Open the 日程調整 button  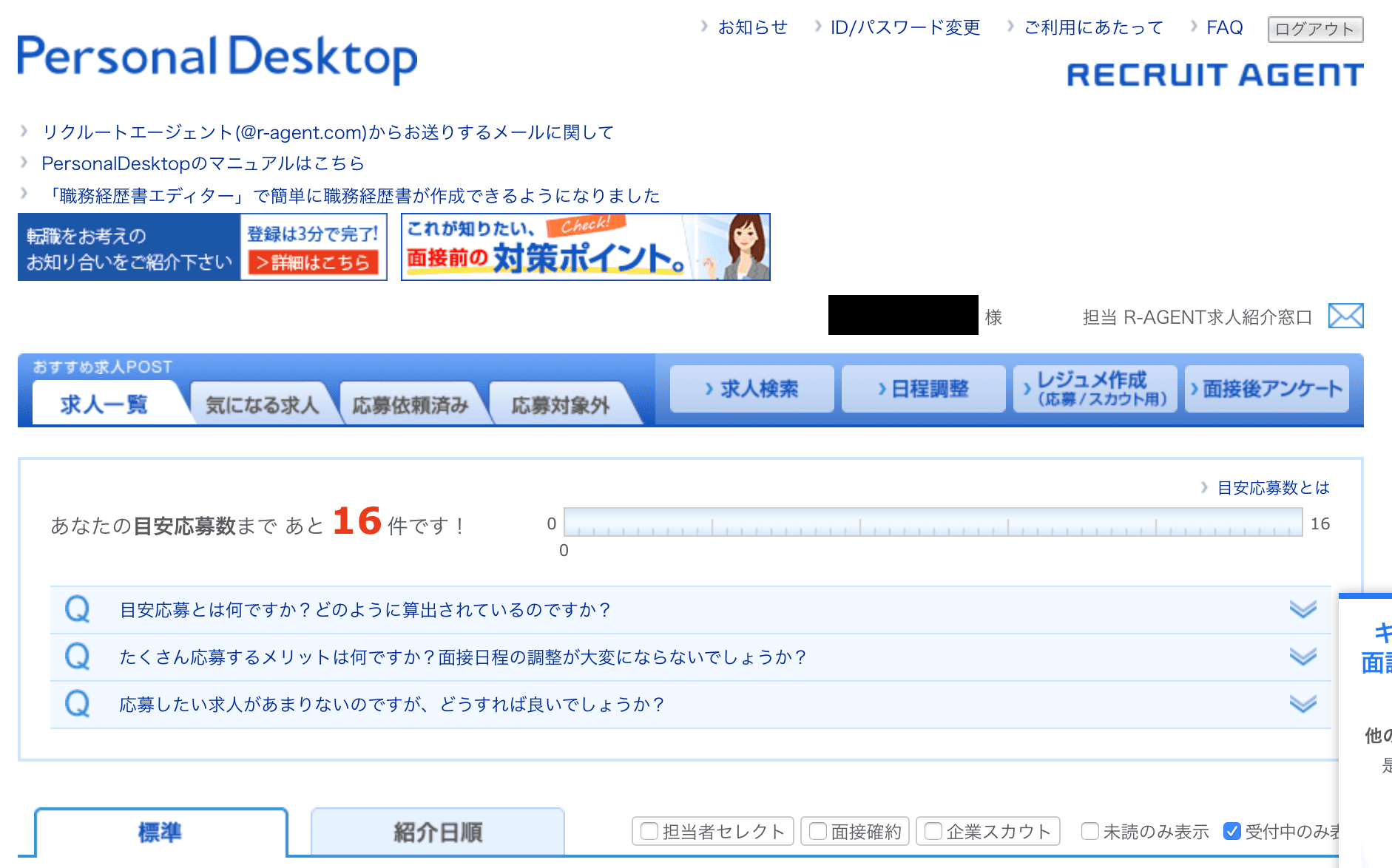coord(924,389)
